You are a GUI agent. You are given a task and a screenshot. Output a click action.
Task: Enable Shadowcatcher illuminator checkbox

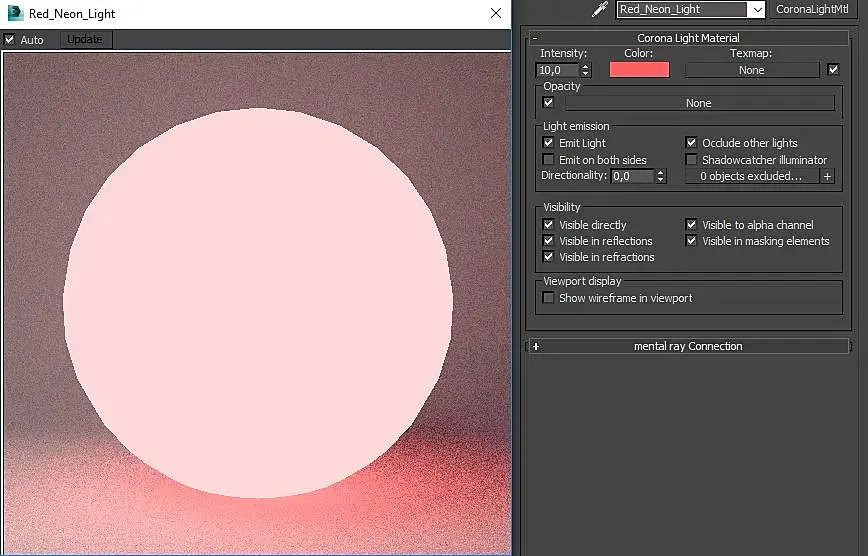pos(691,159)
